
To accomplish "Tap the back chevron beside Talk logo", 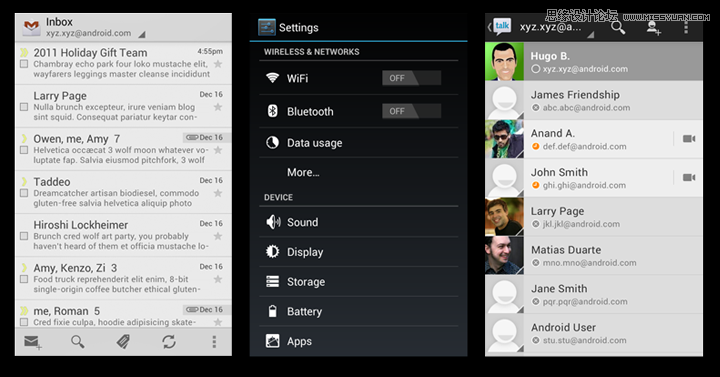I will pyautogui.click(x=489, y=27).
